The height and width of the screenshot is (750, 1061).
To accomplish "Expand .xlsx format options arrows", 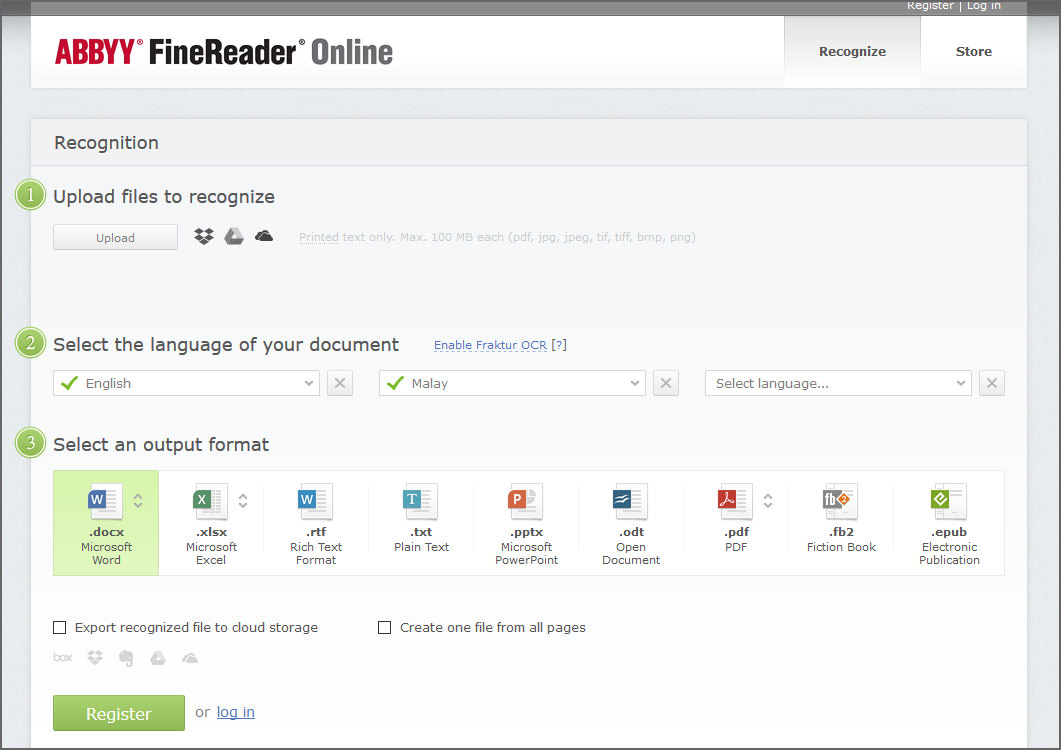I will click(243, 501).
